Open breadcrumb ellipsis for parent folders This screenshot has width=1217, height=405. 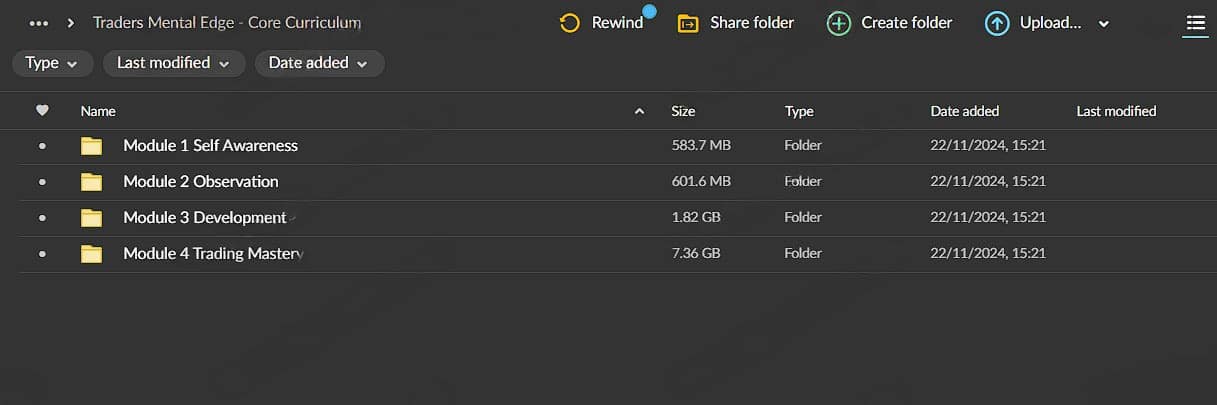point(39,23)
